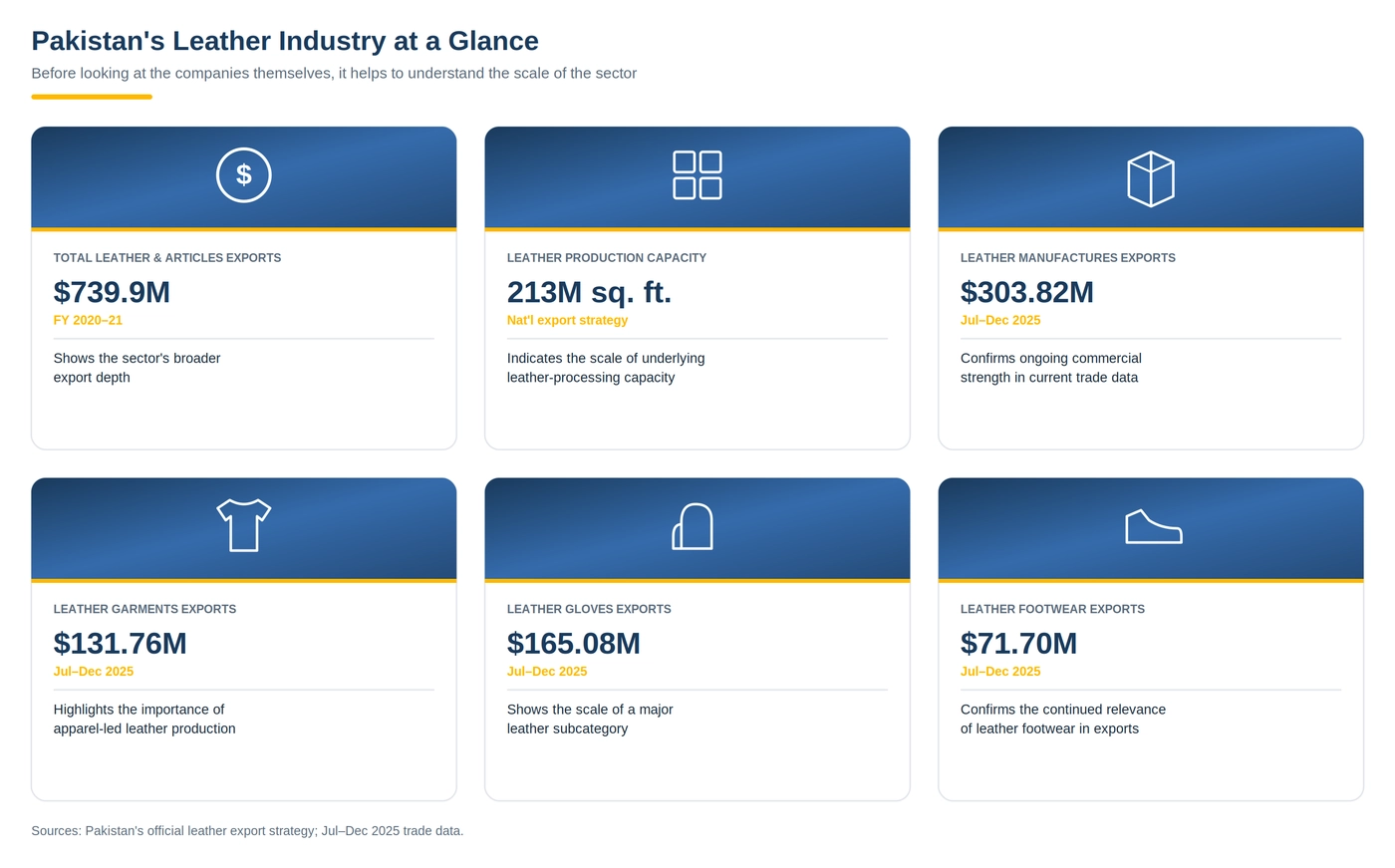Click the $303.82M manufactures exports value
This screenshot has height=868, width=1395.
click(1026, 292)
